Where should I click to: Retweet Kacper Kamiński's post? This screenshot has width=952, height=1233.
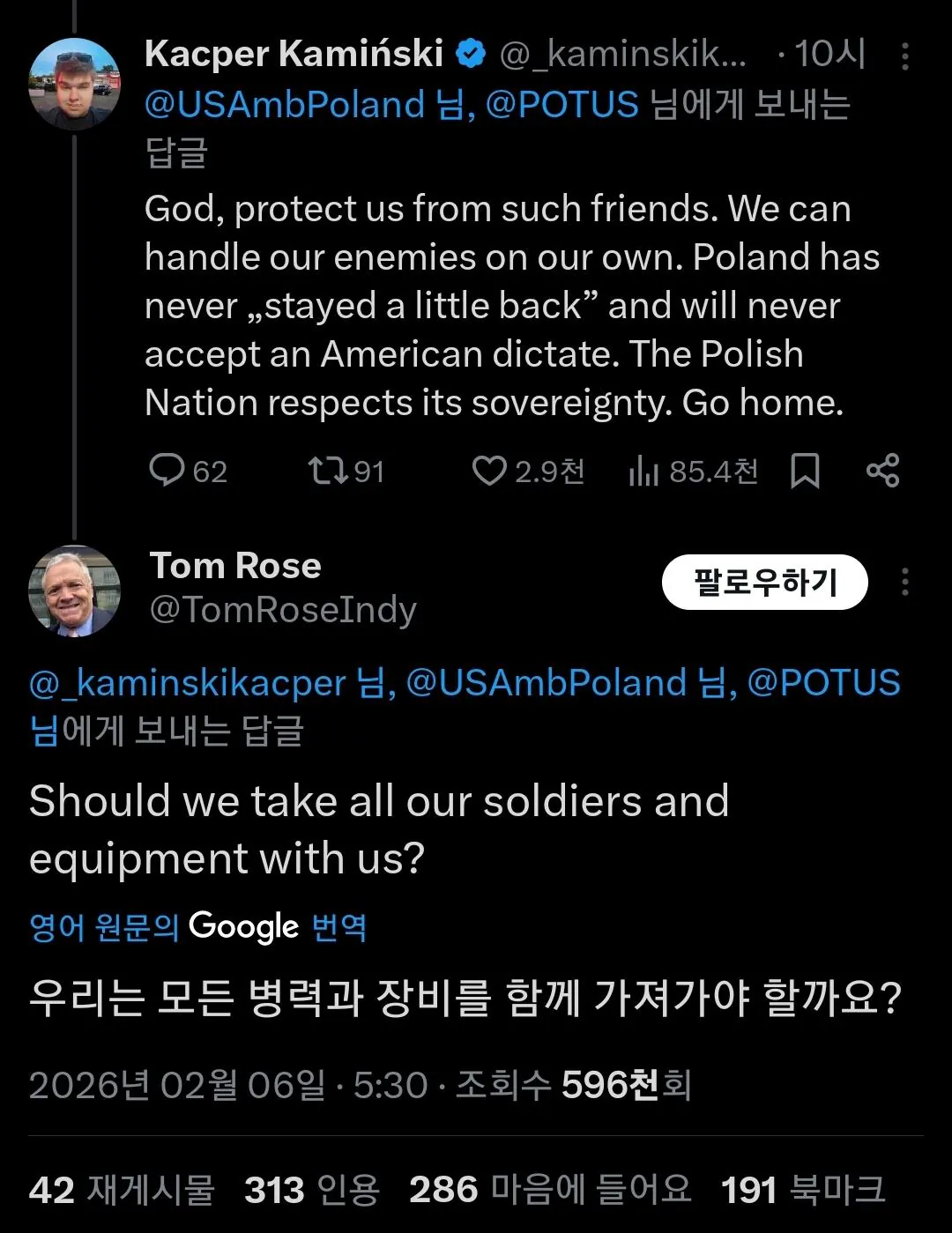tap(328, 471)
